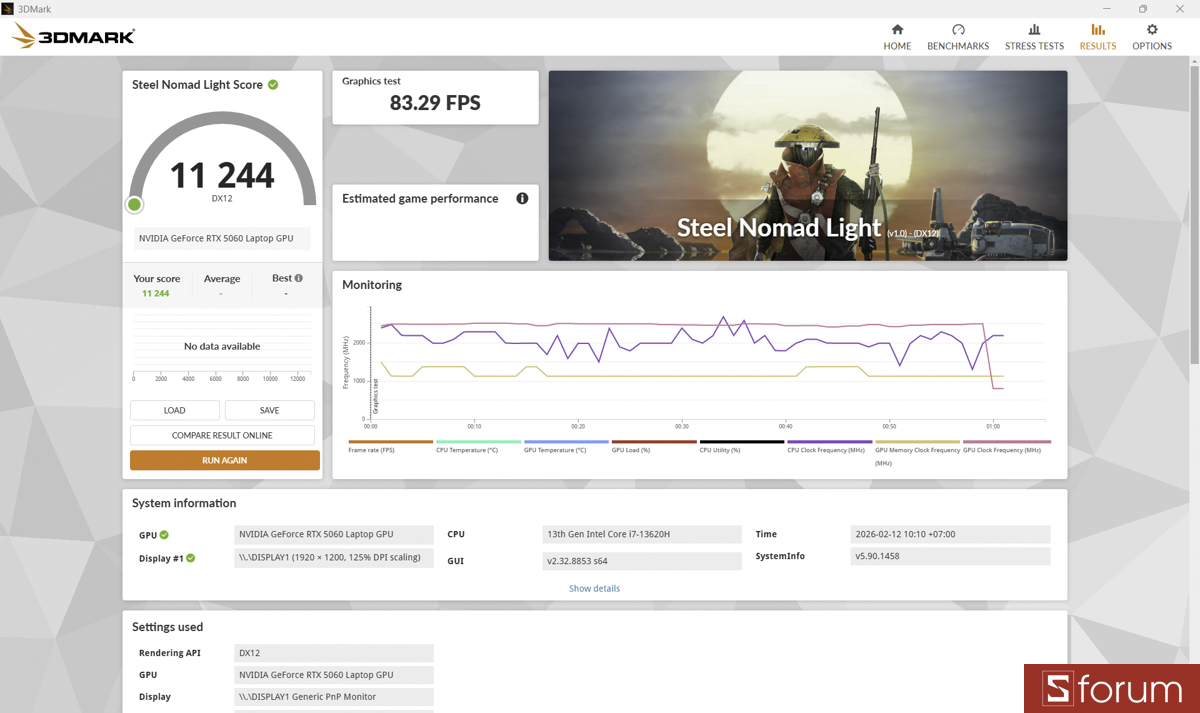Click the info icon next to Best column
This screenshot has height=713, width=1200.
(x=298, y=277)
